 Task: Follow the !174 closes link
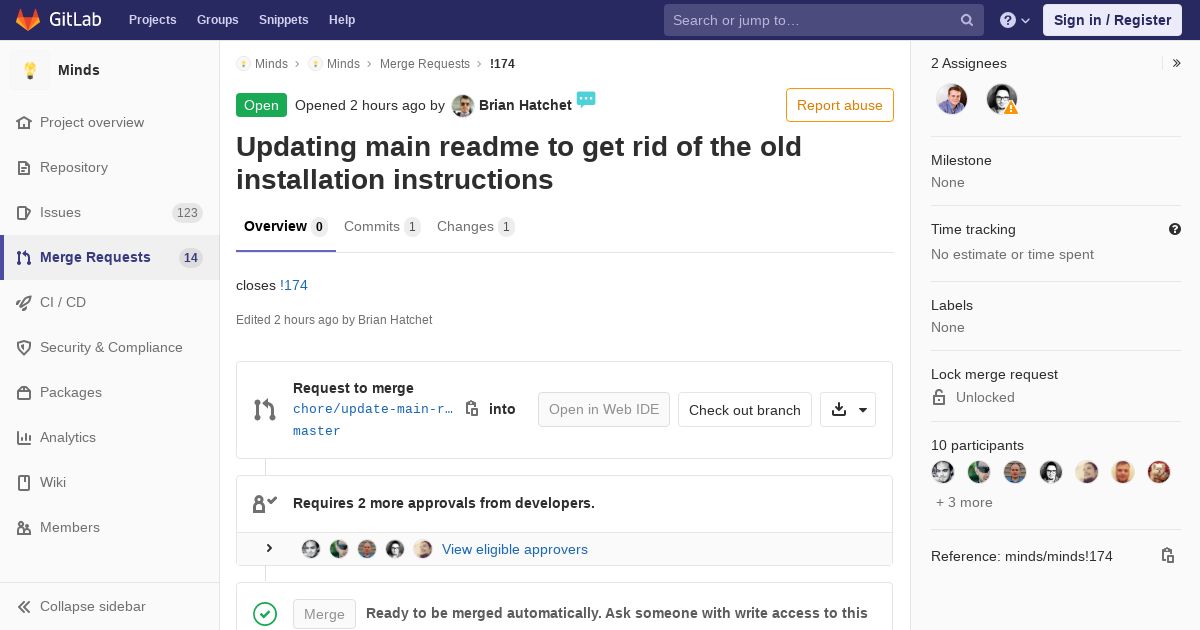tap(294, 285)
